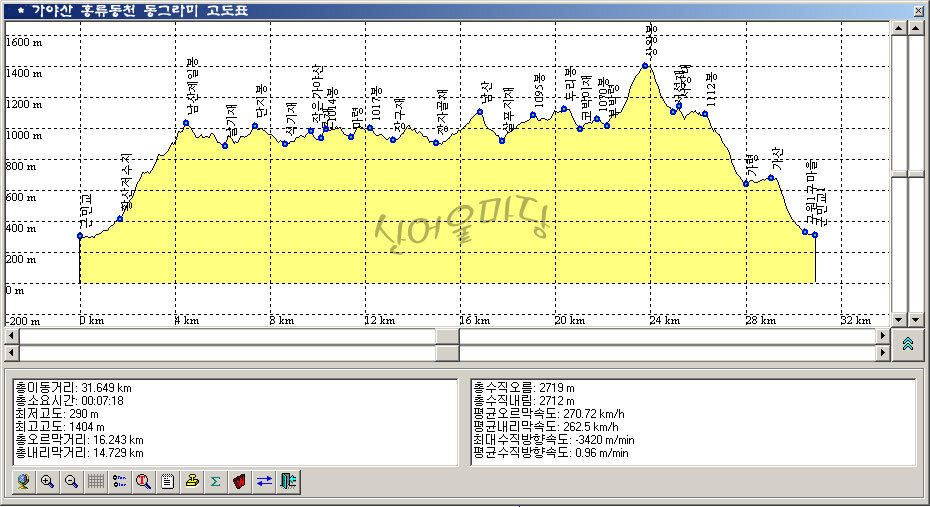Click the total descent 2712 m line
The width and height of the screenshot is (930, 507).
click(x=524, y=401)
